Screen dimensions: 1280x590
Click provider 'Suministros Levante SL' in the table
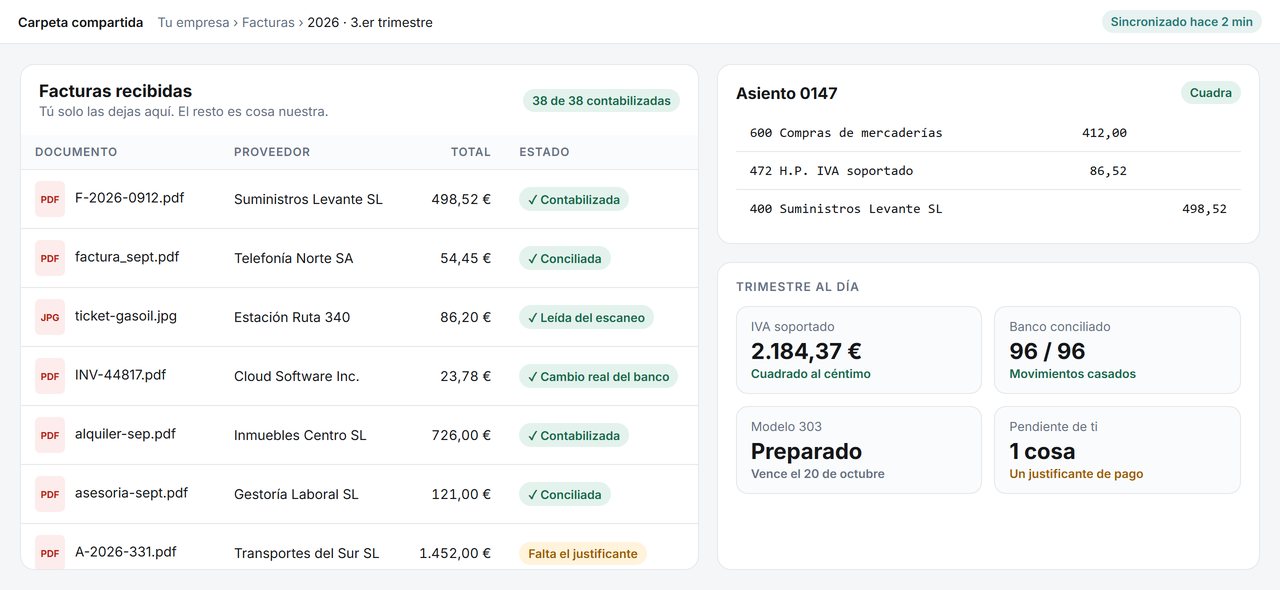pyautogui.click(x=308, y=199)
